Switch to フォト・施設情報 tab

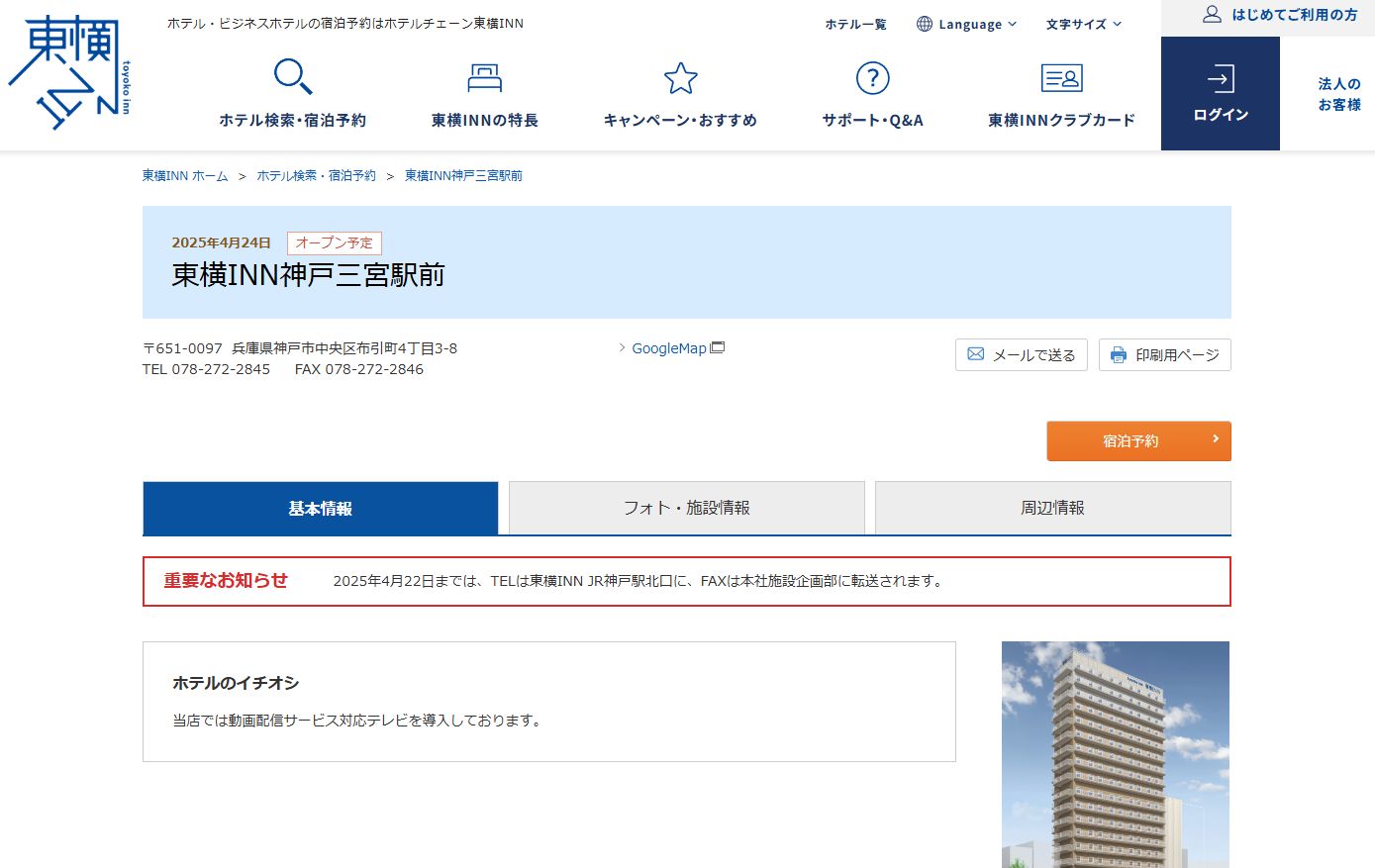tap(687, 508)
